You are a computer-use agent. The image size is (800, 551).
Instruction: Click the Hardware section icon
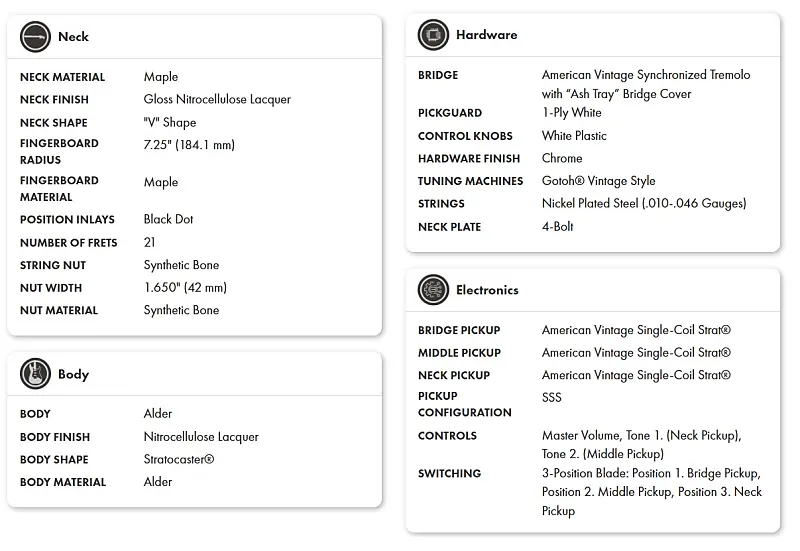click(433, 35)
